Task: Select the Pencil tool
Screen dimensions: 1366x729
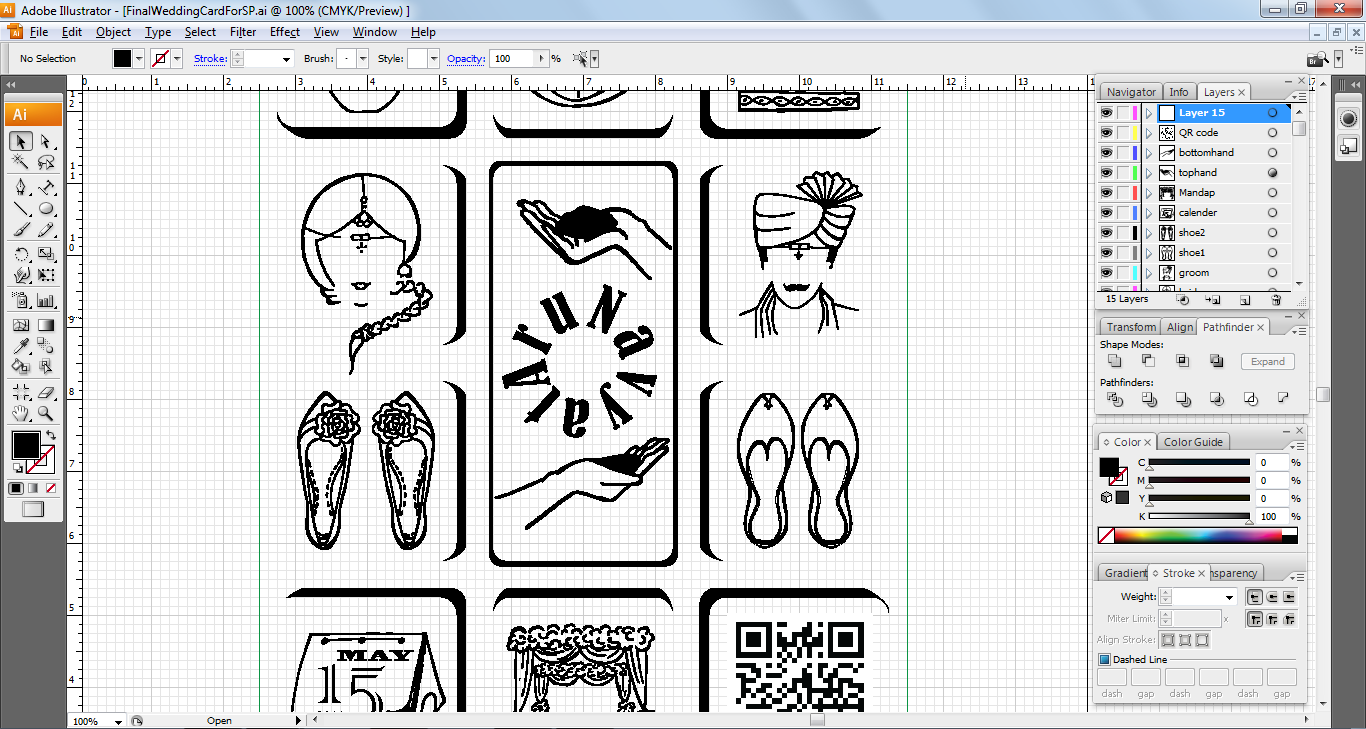Action: pyautogui.click(x=46, y=230)
